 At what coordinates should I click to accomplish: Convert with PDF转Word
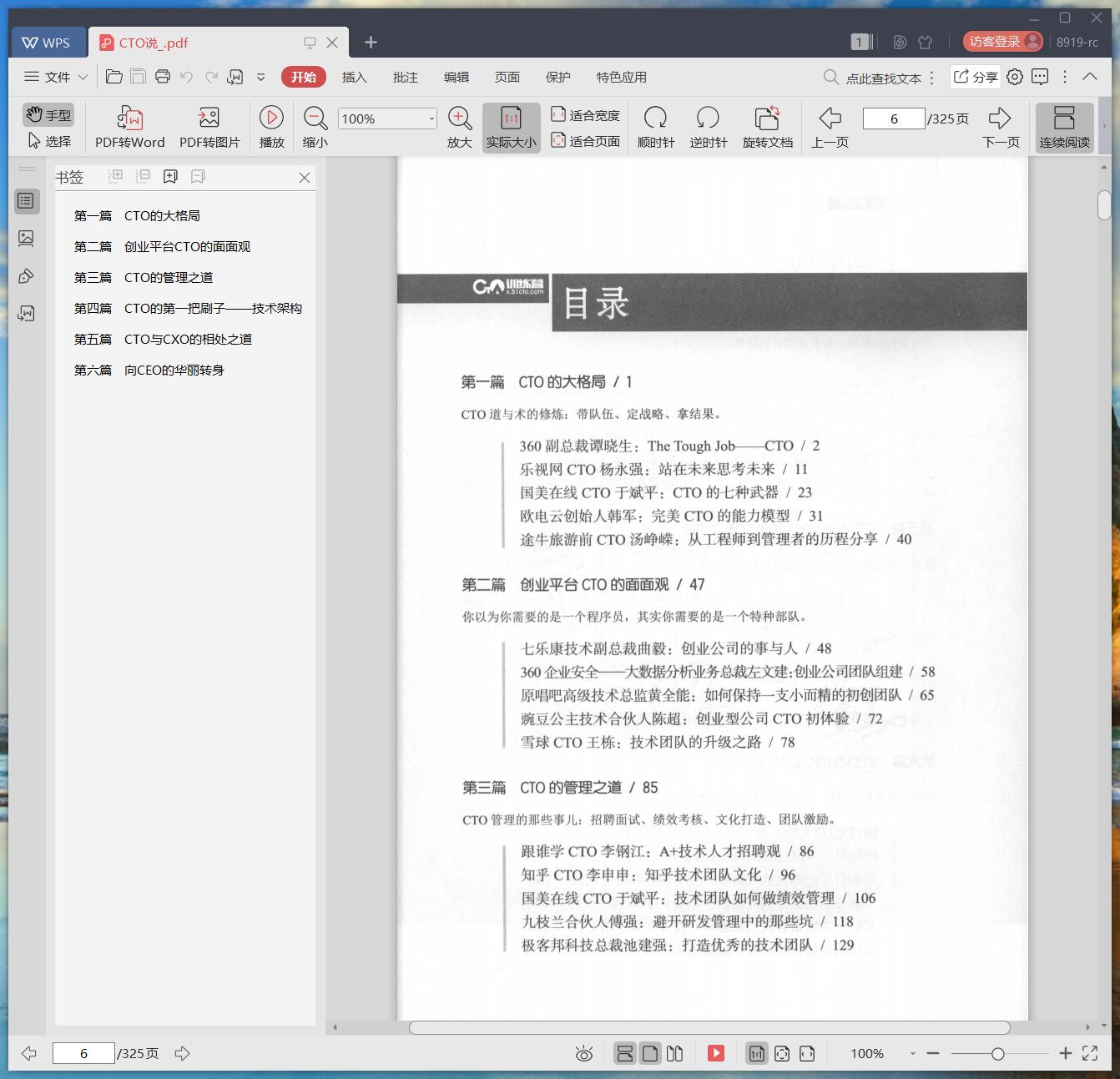pos(130,128)
